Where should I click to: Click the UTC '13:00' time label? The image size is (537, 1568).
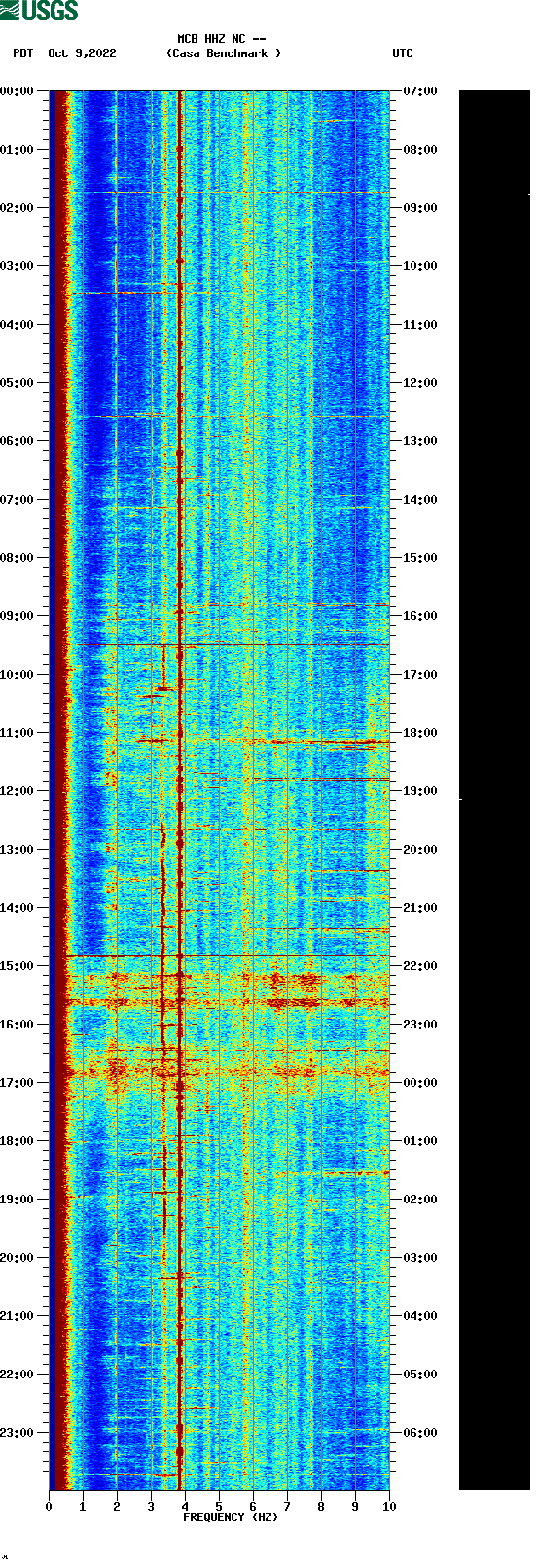[420, 441]
